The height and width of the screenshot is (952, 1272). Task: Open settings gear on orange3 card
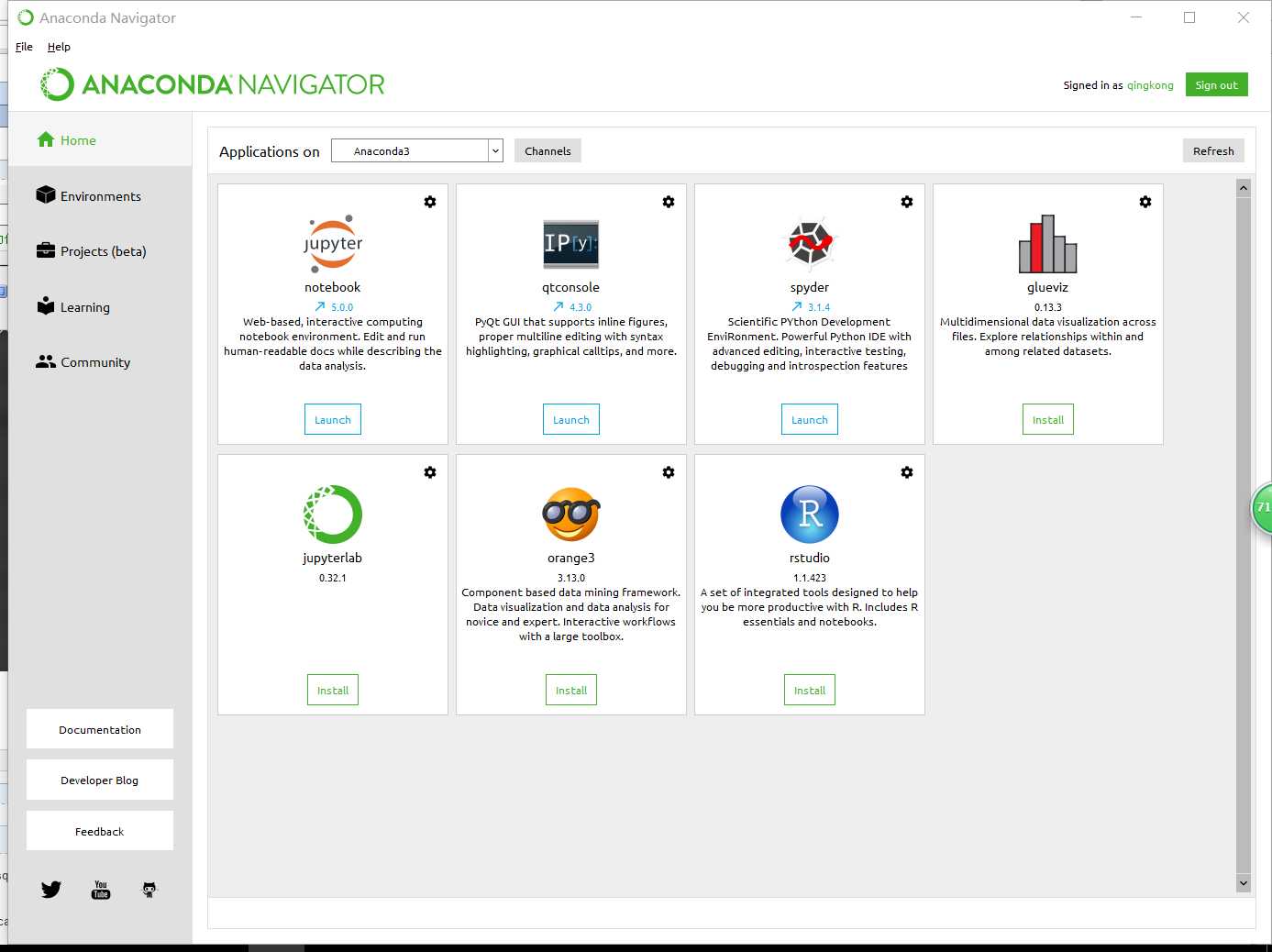[669, 472]
